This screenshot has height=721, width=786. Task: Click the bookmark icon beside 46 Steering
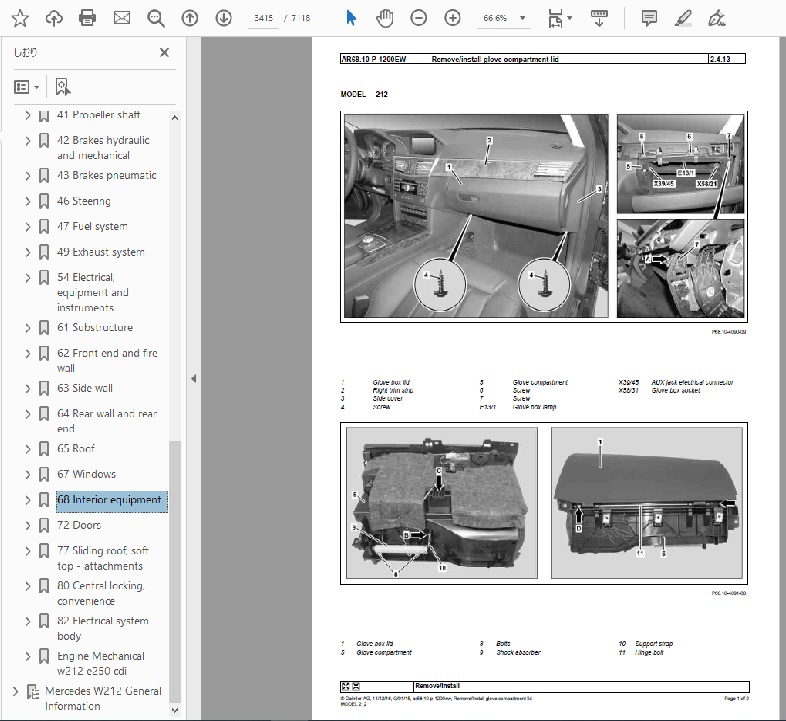[x=44, y=202]
